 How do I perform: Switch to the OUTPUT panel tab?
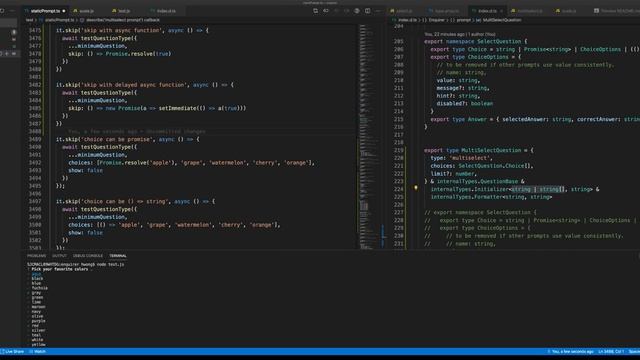click(59, 256)
